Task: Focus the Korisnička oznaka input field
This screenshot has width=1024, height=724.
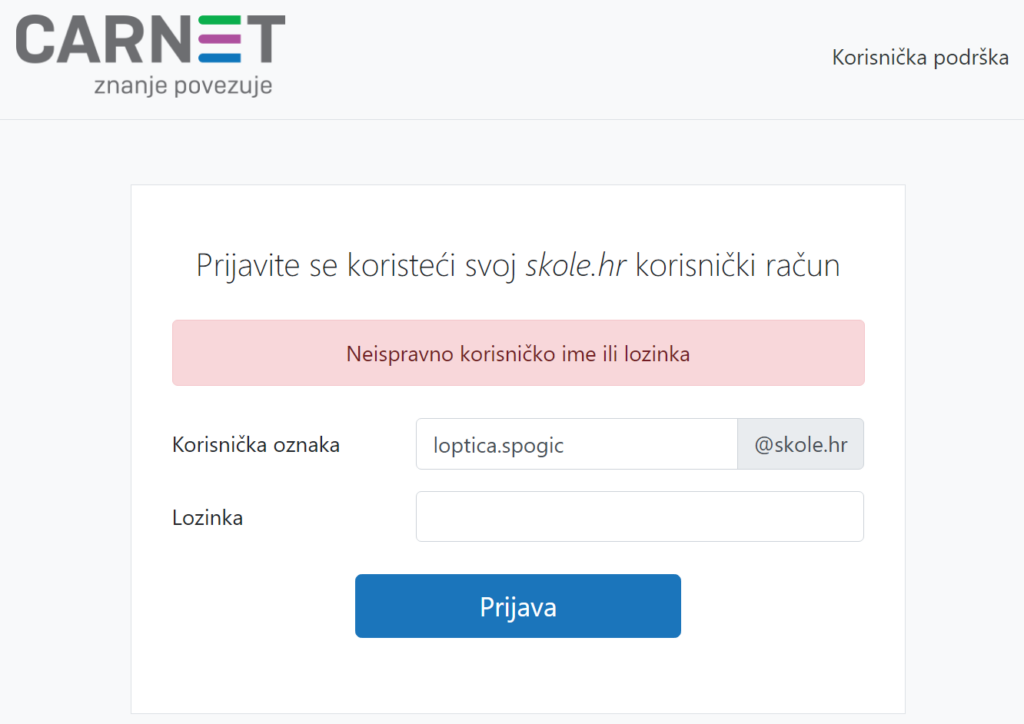Action: point(576,445)
